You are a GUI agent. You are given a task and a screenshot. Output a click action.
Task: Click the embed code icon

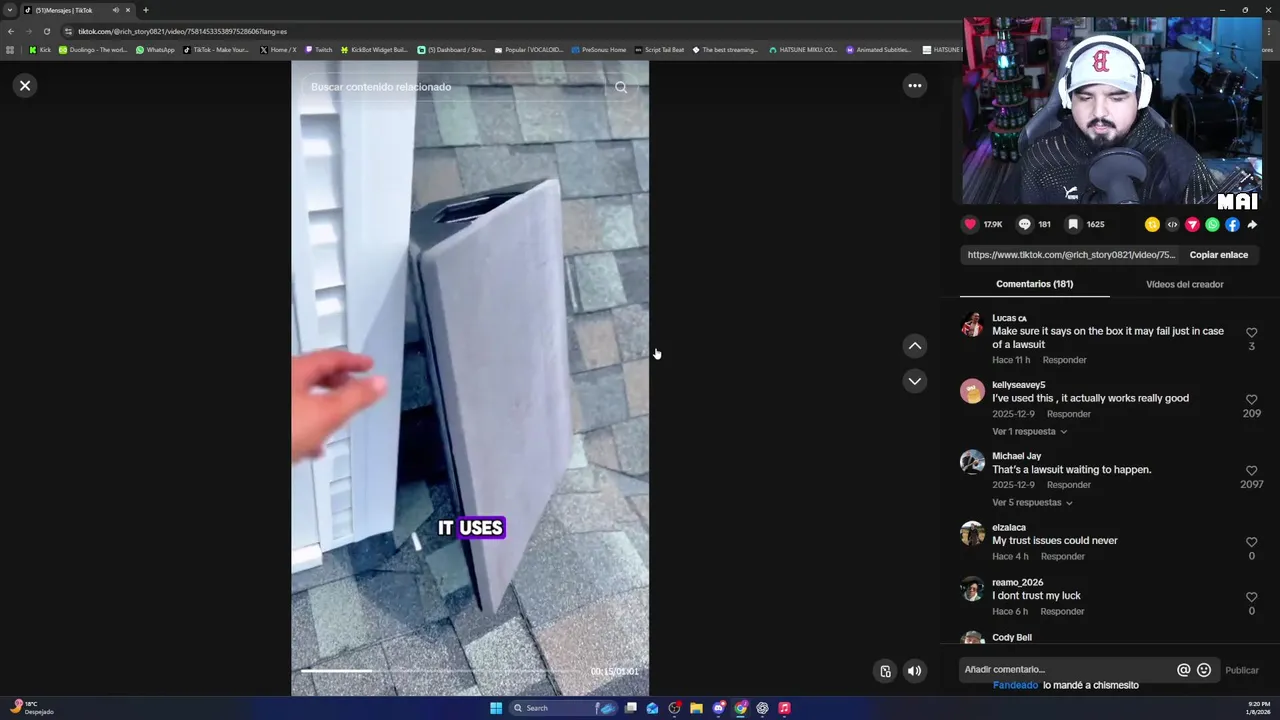pos(1172,225)
